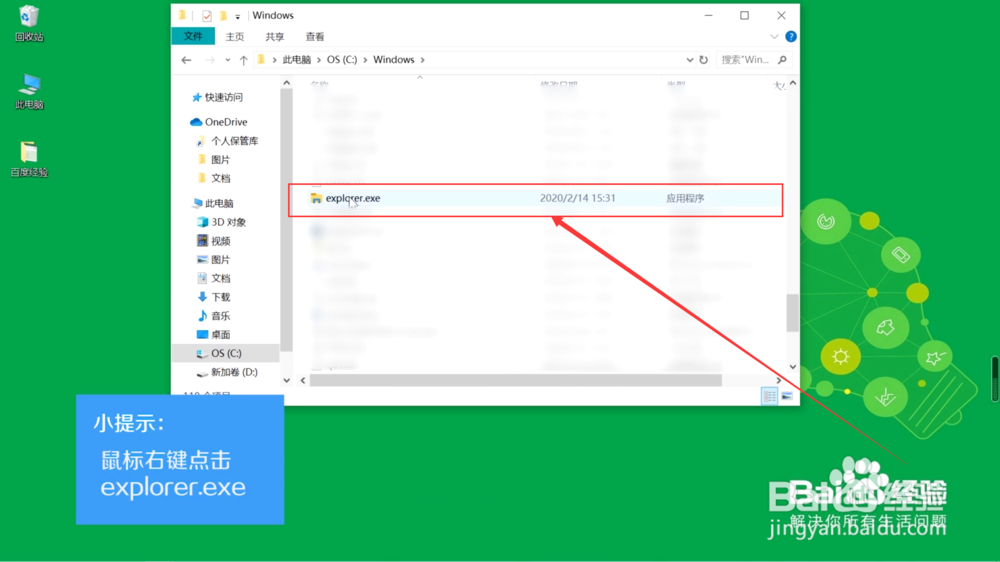
Task: Select 视频 under 此电脑
Action: pos(214,240)
